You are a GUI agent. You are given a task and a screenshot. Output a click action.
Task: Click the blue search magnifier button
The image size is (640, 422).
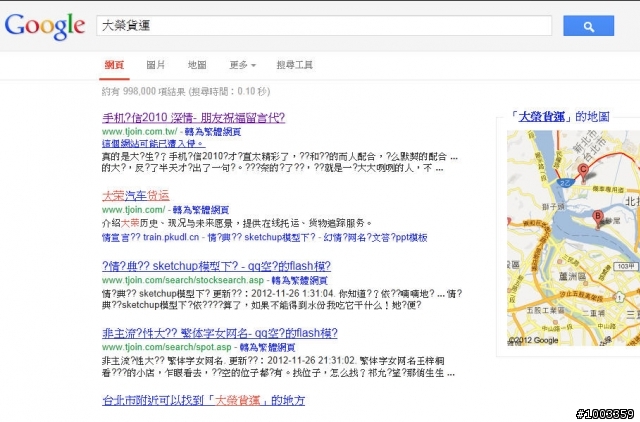point(588,26)
